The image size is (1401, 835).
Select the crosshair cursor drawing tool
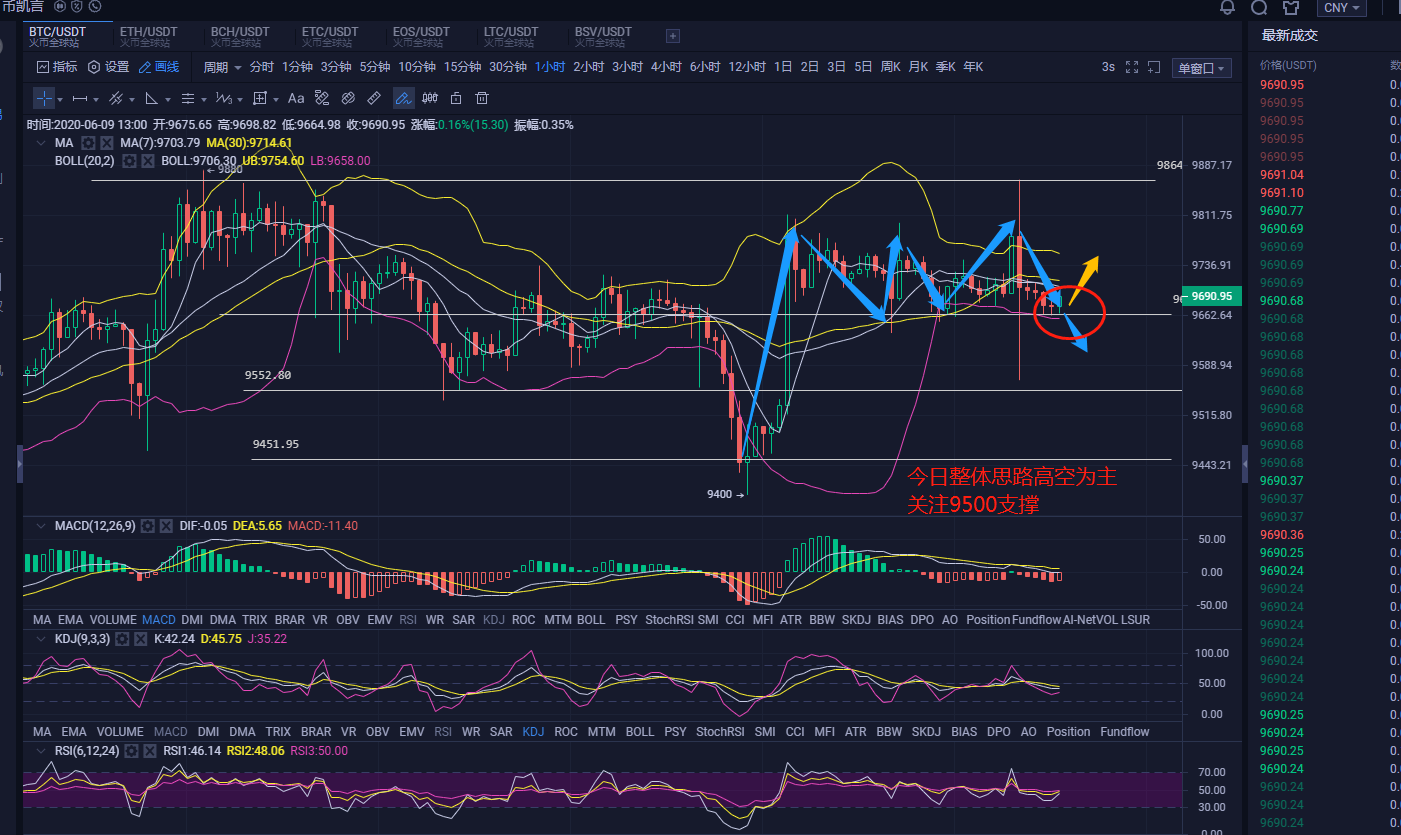click(45, 98)
